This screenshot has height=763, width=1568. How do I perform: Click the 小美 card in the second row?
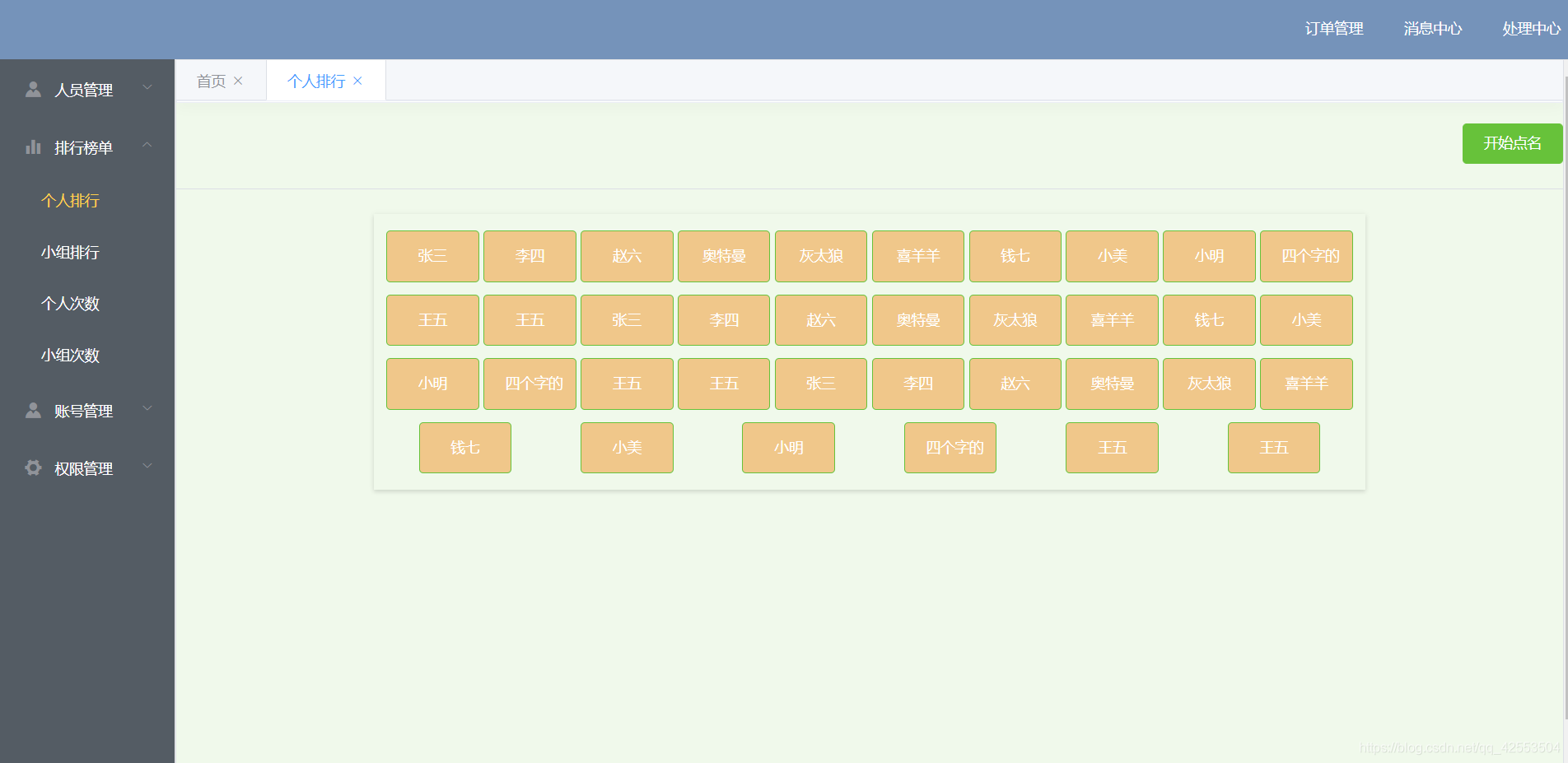click(1306, 320)
